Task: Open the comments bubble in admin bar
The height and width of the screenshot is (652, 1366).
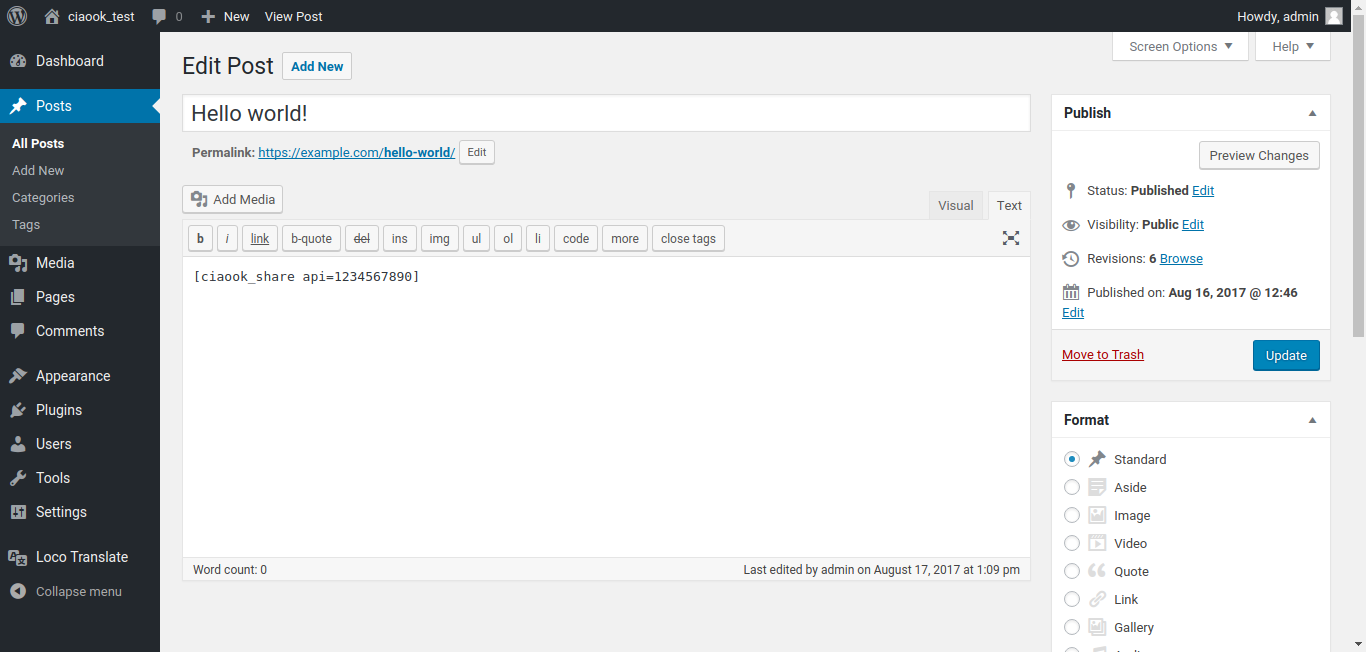Action: tap(160, 17)
